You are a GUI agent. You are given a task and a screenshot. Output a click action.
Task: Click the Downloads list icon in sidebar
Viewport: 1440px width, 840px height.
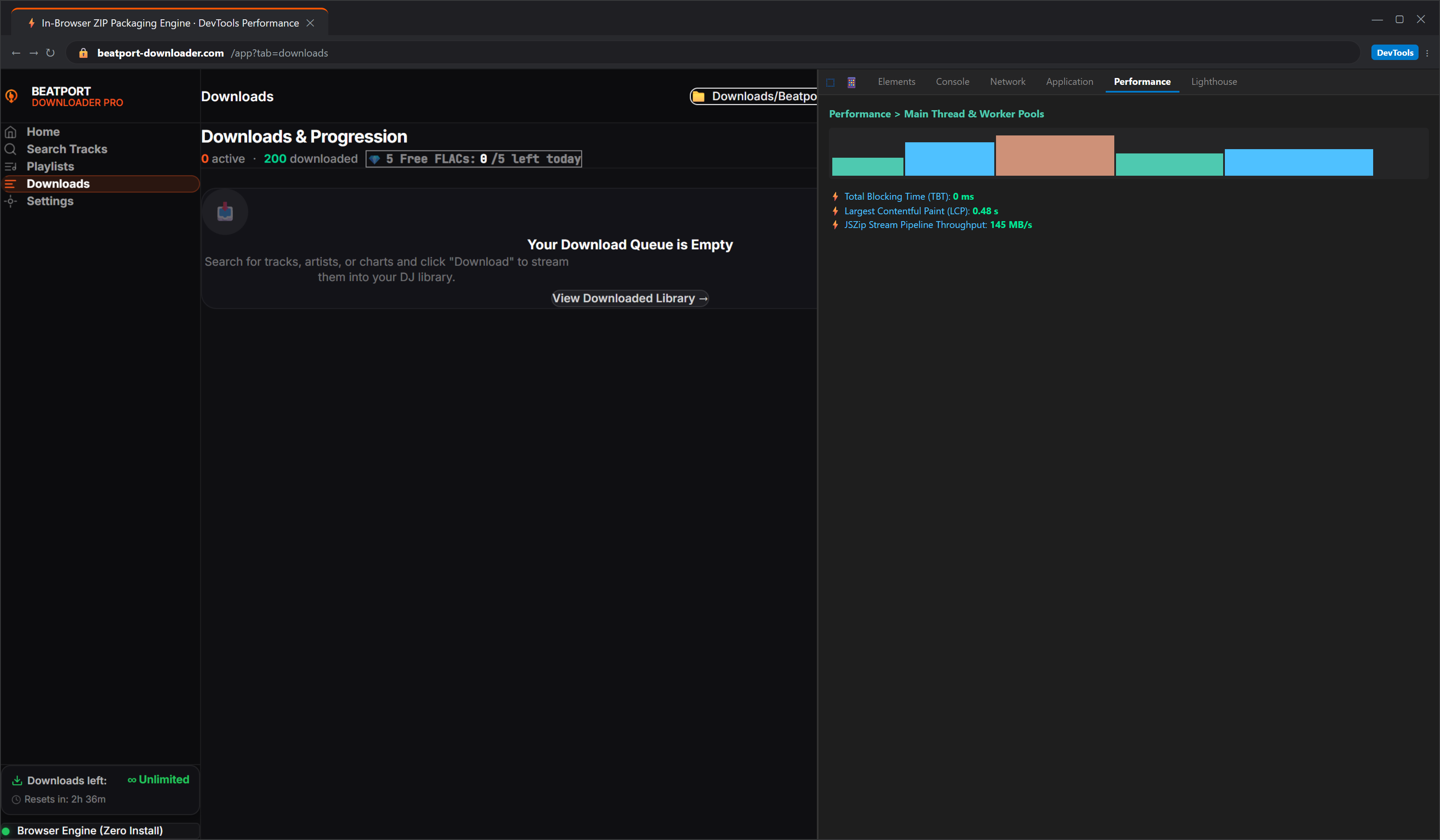[10, 184]
